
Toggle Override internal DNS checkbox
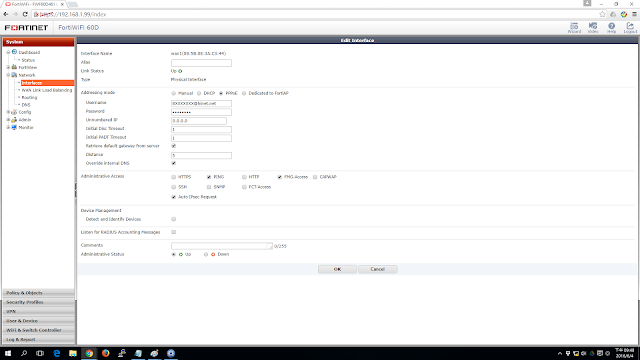pyautogui.click(x=173, y=163)
